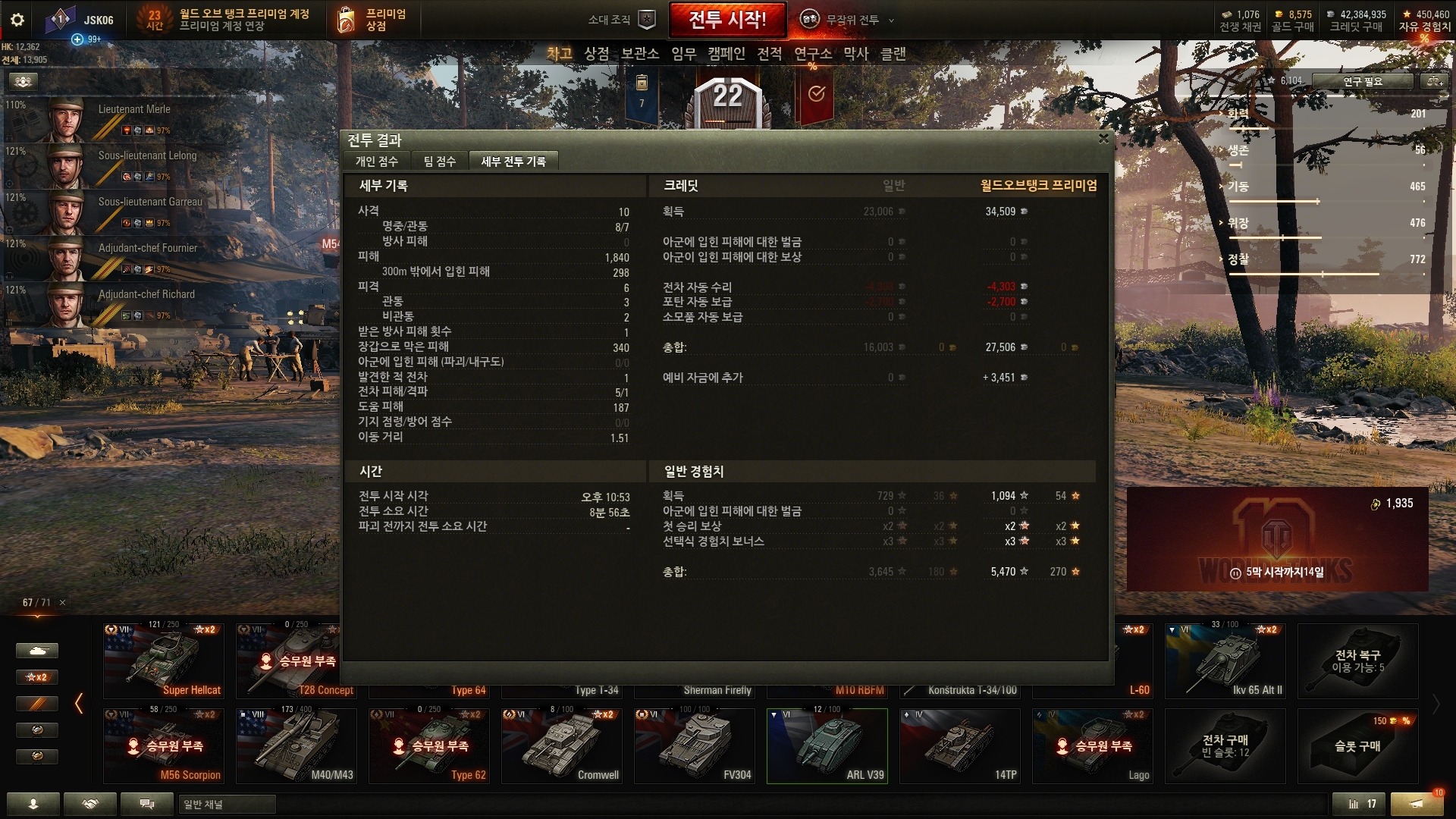Image resolution: width=1456 pixels, height=819 pixels.
Task: Click the 연구 필요 research required button
Action: [x=1363, y=81]
